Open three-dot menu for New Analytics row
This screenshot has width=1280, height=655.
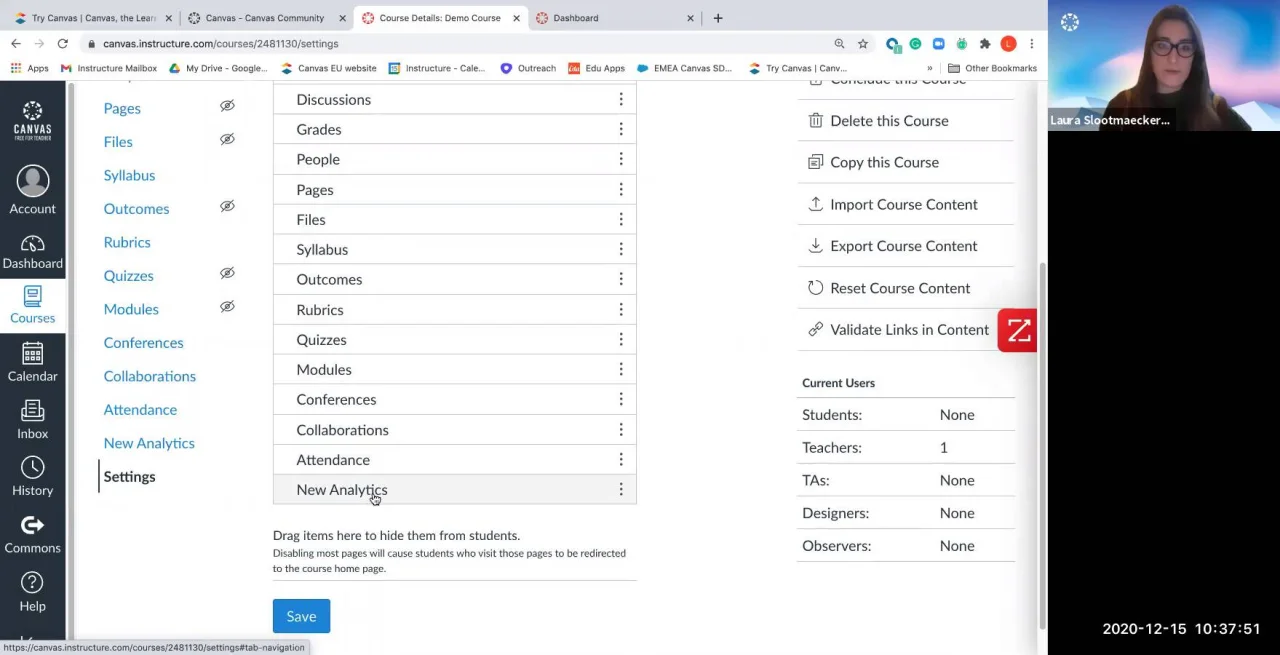[x=621, y=490]
